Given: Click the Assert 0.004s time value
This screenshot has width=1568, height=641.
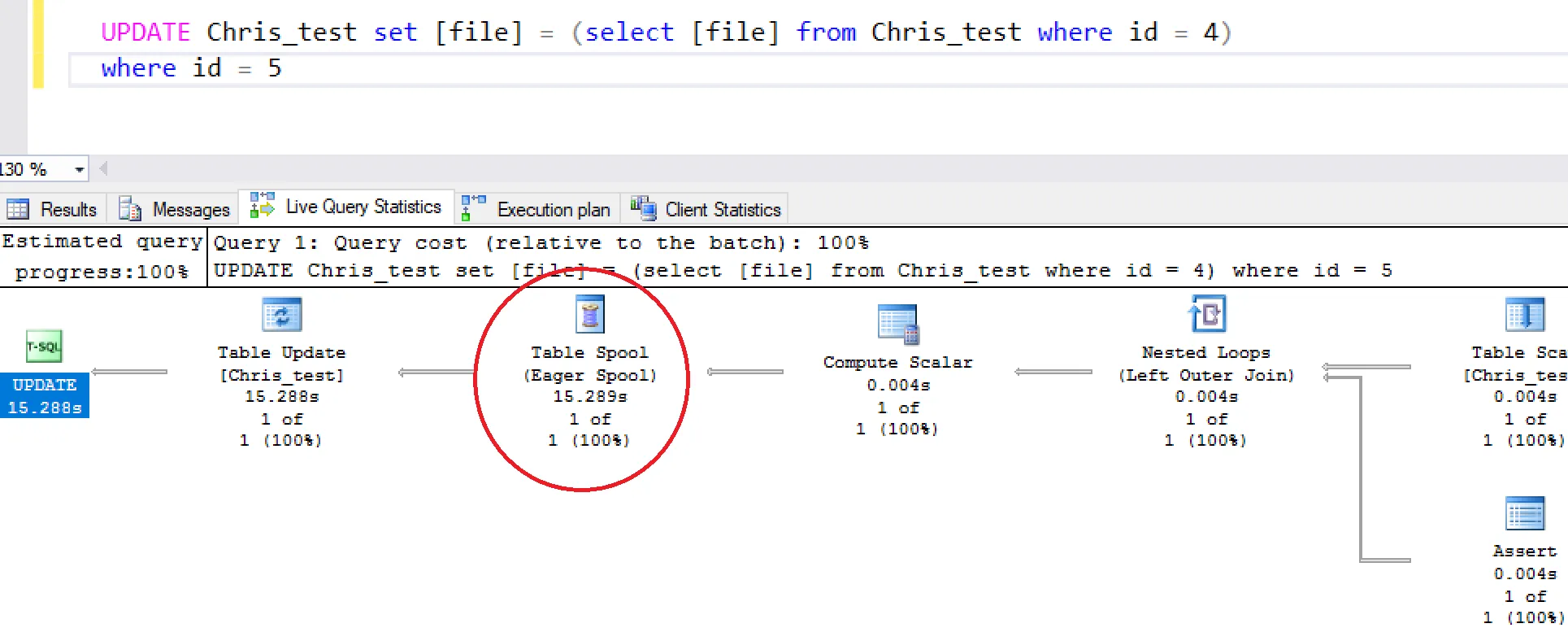Looking at the screenshot, I should [1525, 573].
